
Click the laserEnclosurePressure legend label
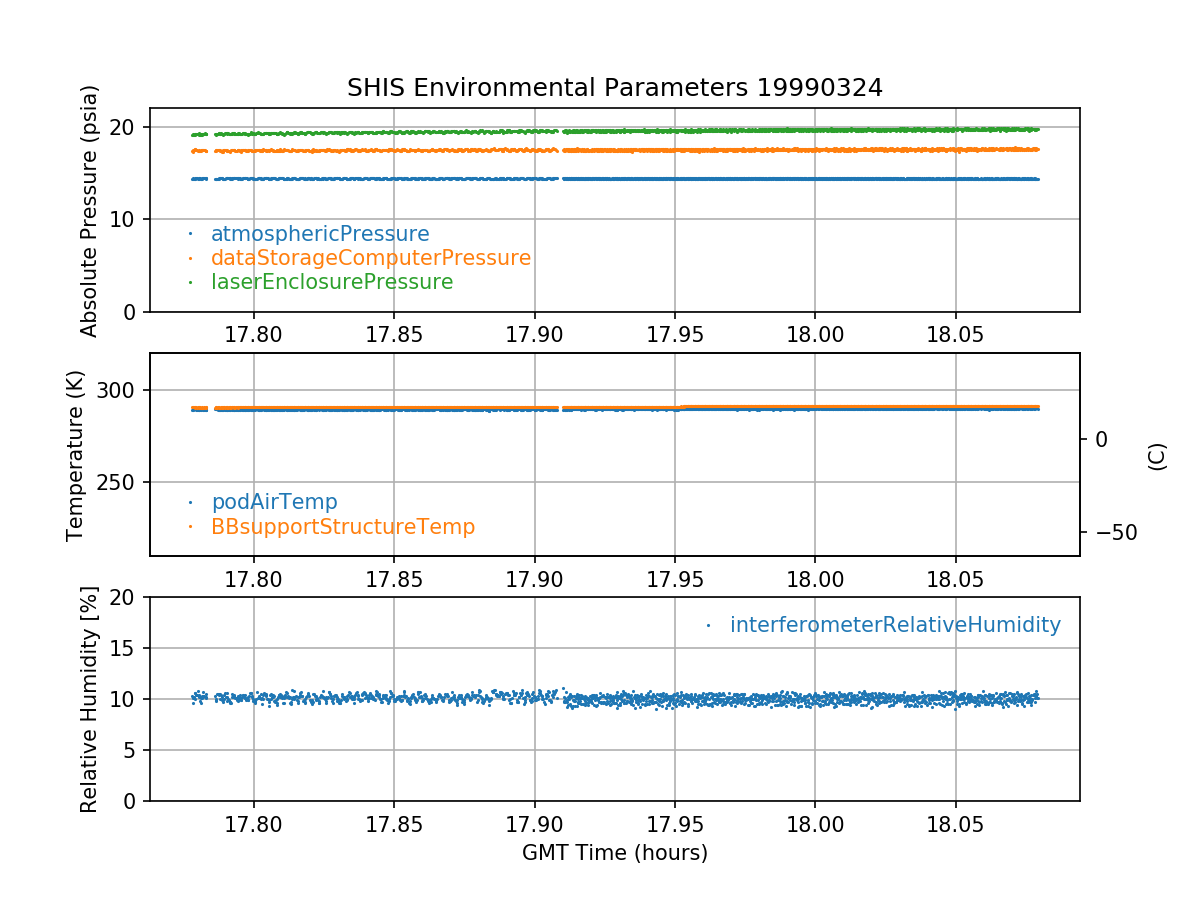click(x=331, y=282)
